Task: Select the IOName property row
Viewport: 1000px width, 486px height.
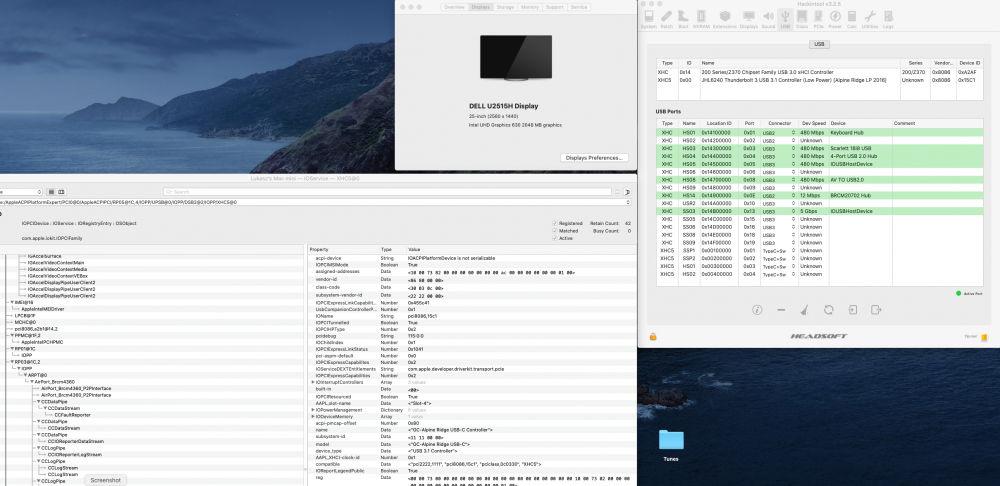Action: [472, 316]
